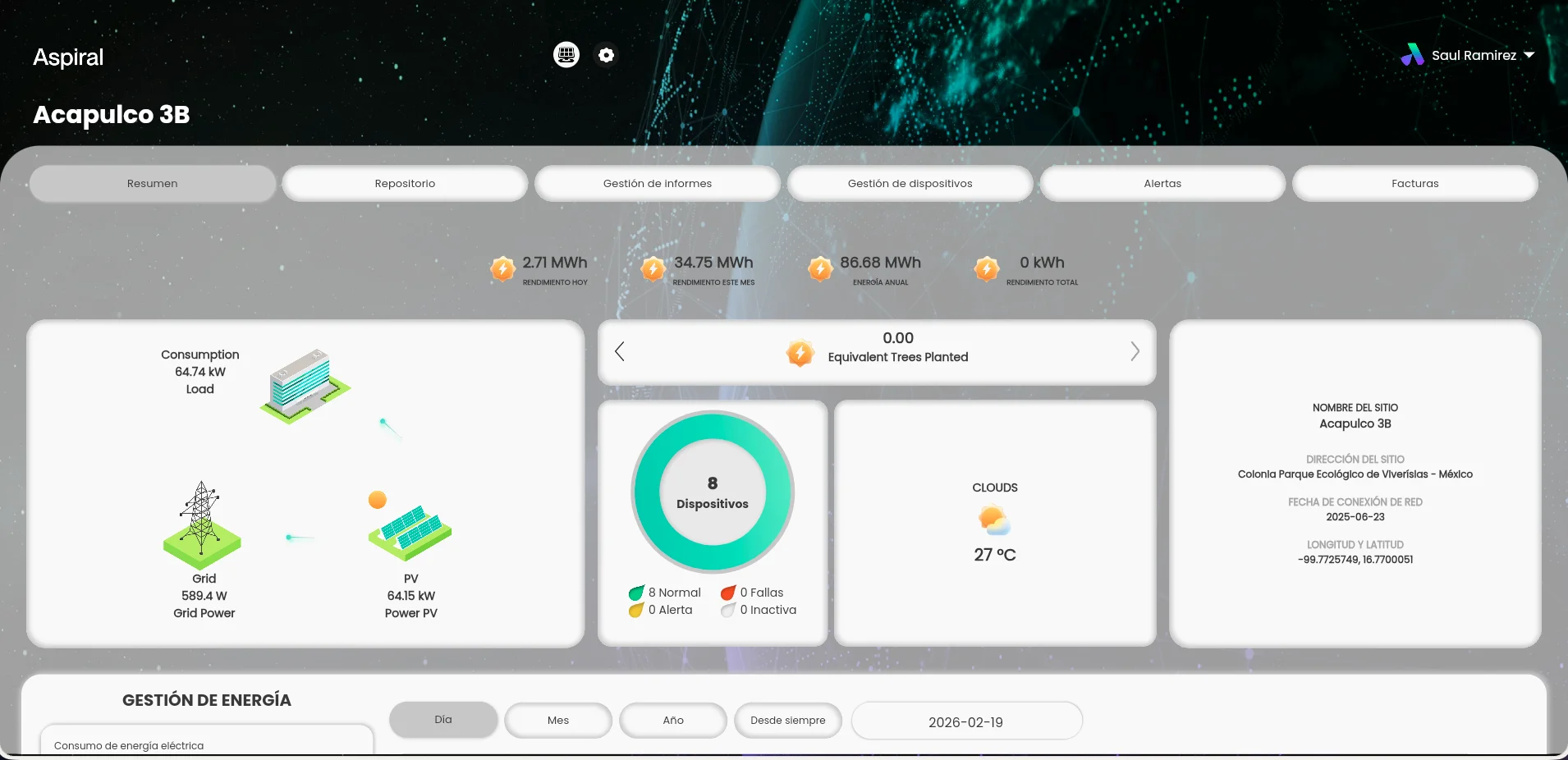Viewport: 1568px width, 760px height.
Task: Switch to the Alertas tab
Action: click(1162, 183)
